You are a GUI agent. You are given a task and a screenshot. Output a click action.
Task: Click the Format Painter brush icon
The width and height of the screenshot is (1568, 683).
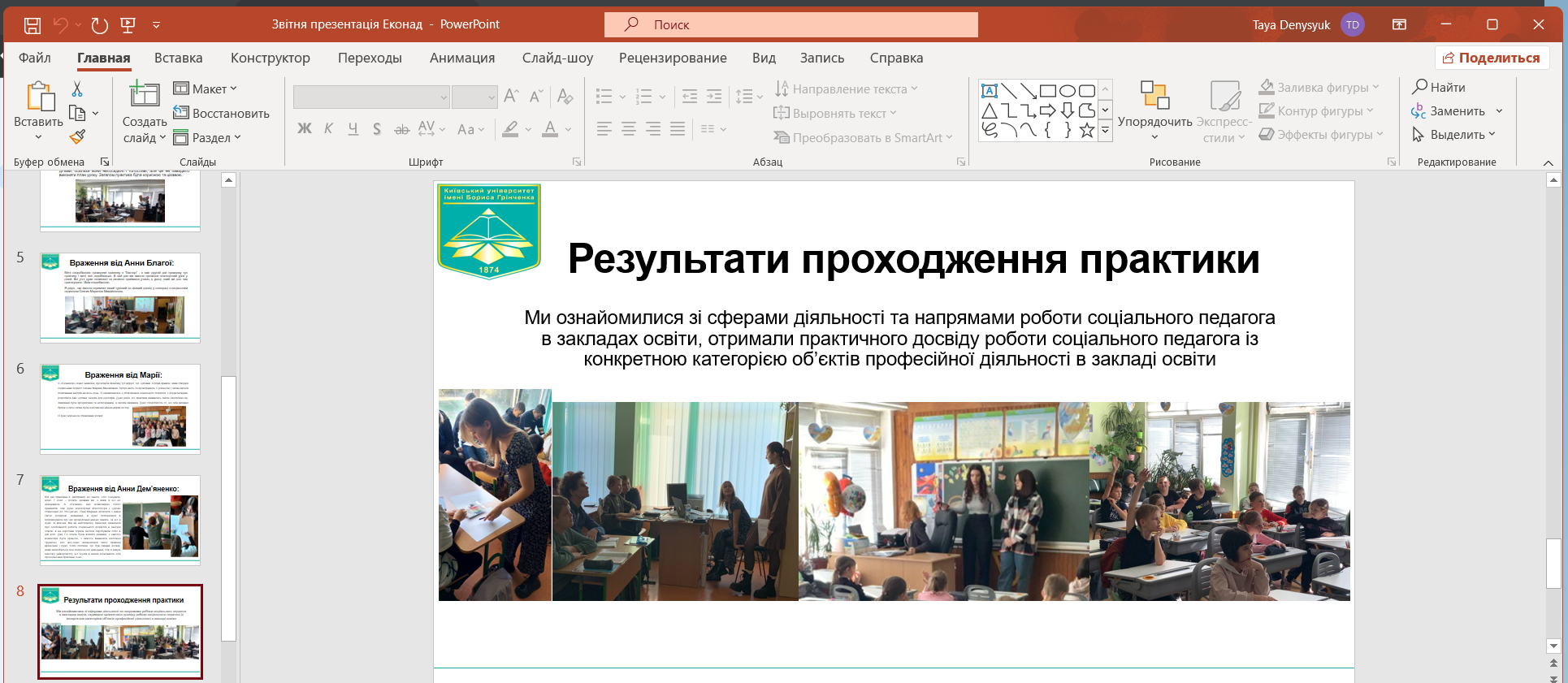coord(77,137)
